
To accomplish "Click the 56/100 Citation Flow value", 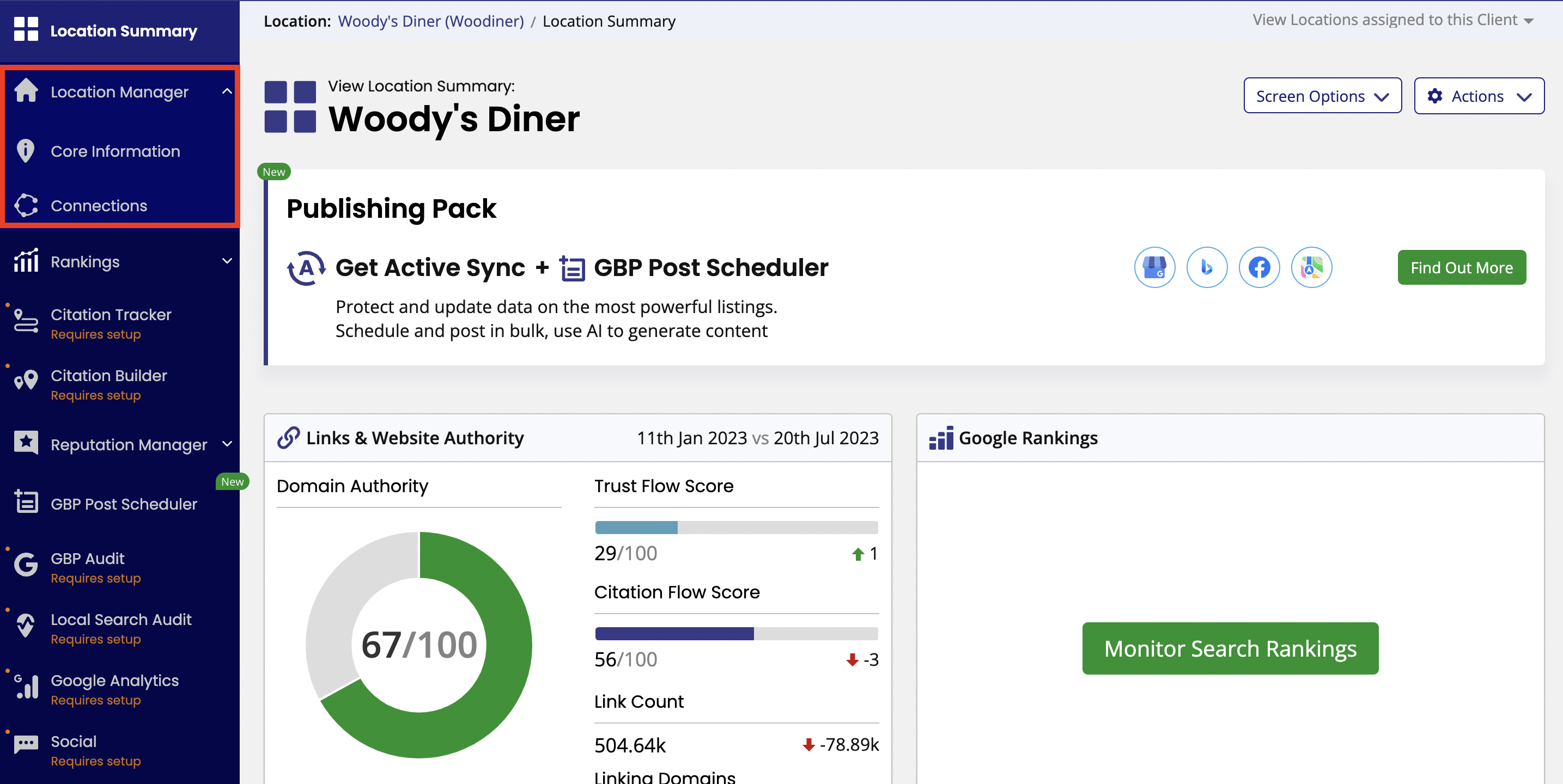I will (625, 659).
